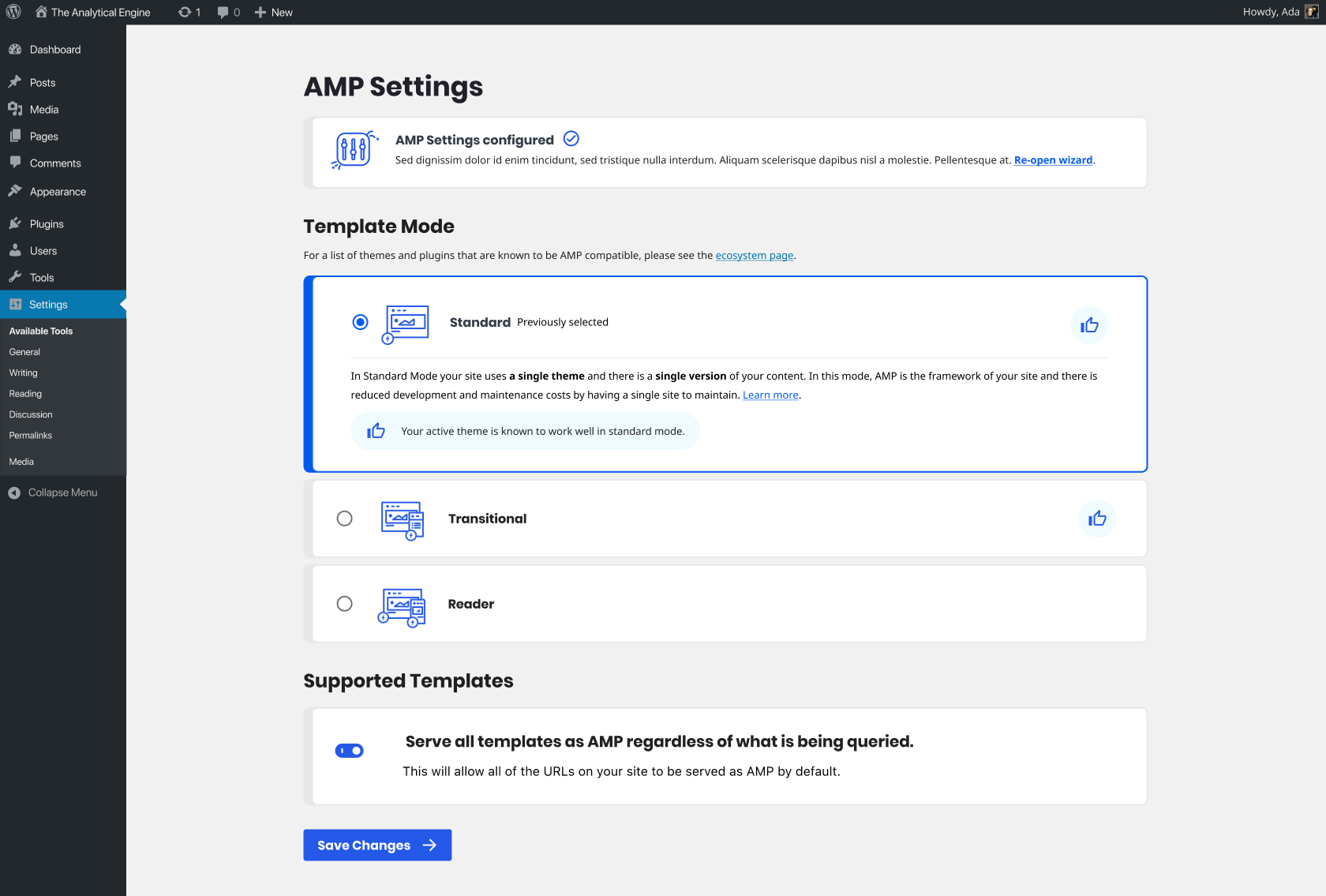The width and height of the screenshot is (1326, 896).
Task: Select the Reader template mode radio
Action: click(345, 604)
